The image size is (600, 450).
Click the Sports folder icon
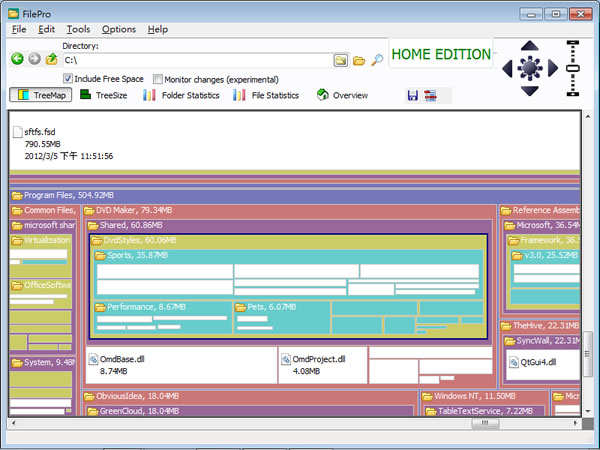coord(100,256)
